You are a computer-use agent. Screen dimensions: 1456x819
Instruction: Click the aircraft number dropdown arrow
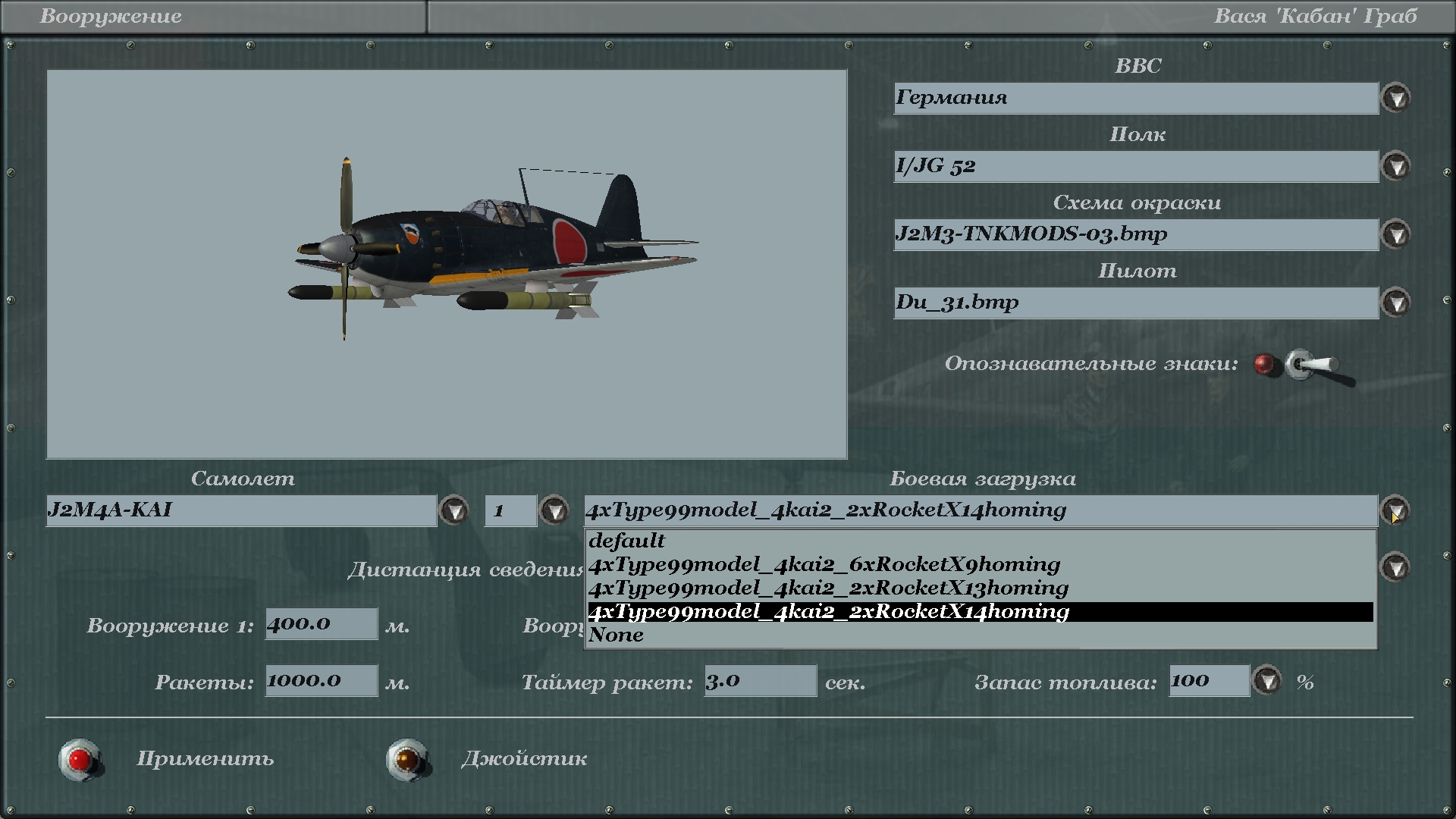554,511
